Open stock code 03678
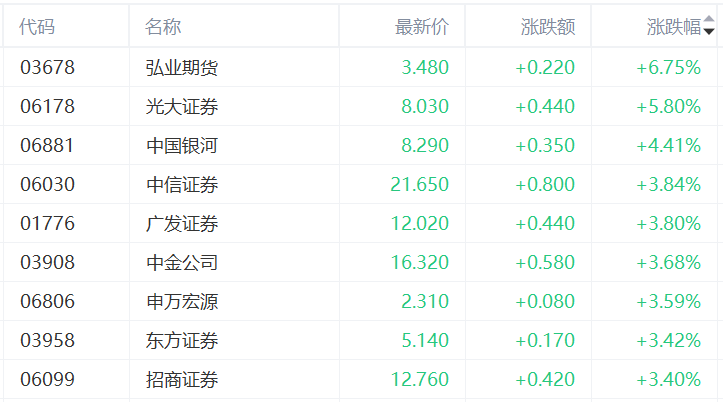The width and height of the screenshot is (723, 402). click(x=47, y=67)
